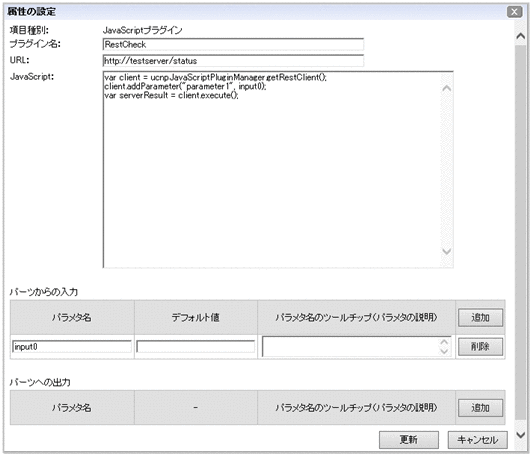Click 追加 in パーツからの入力 table
The image size is (532, 456).
click(x=480, y=318)
